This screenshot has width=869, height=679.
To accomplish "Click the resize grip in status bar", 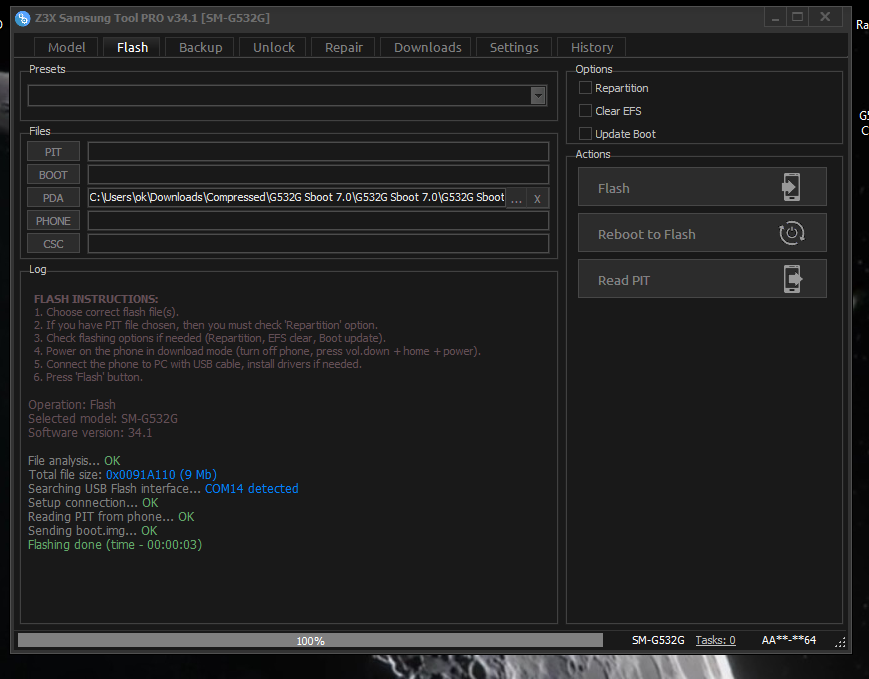I will (840, 642).
